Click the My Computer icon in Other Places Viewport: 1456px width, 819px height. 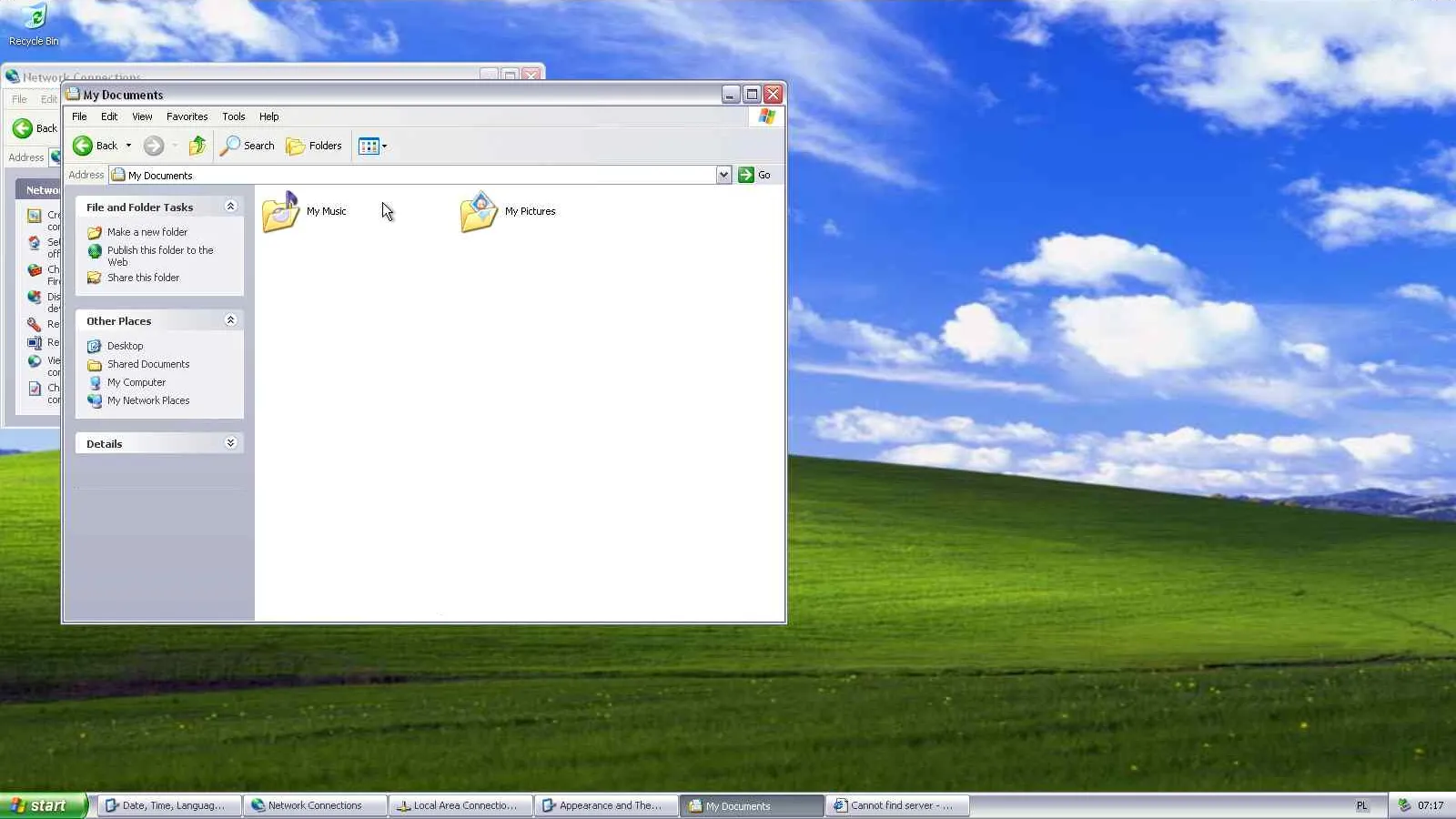tap(95, 382)
